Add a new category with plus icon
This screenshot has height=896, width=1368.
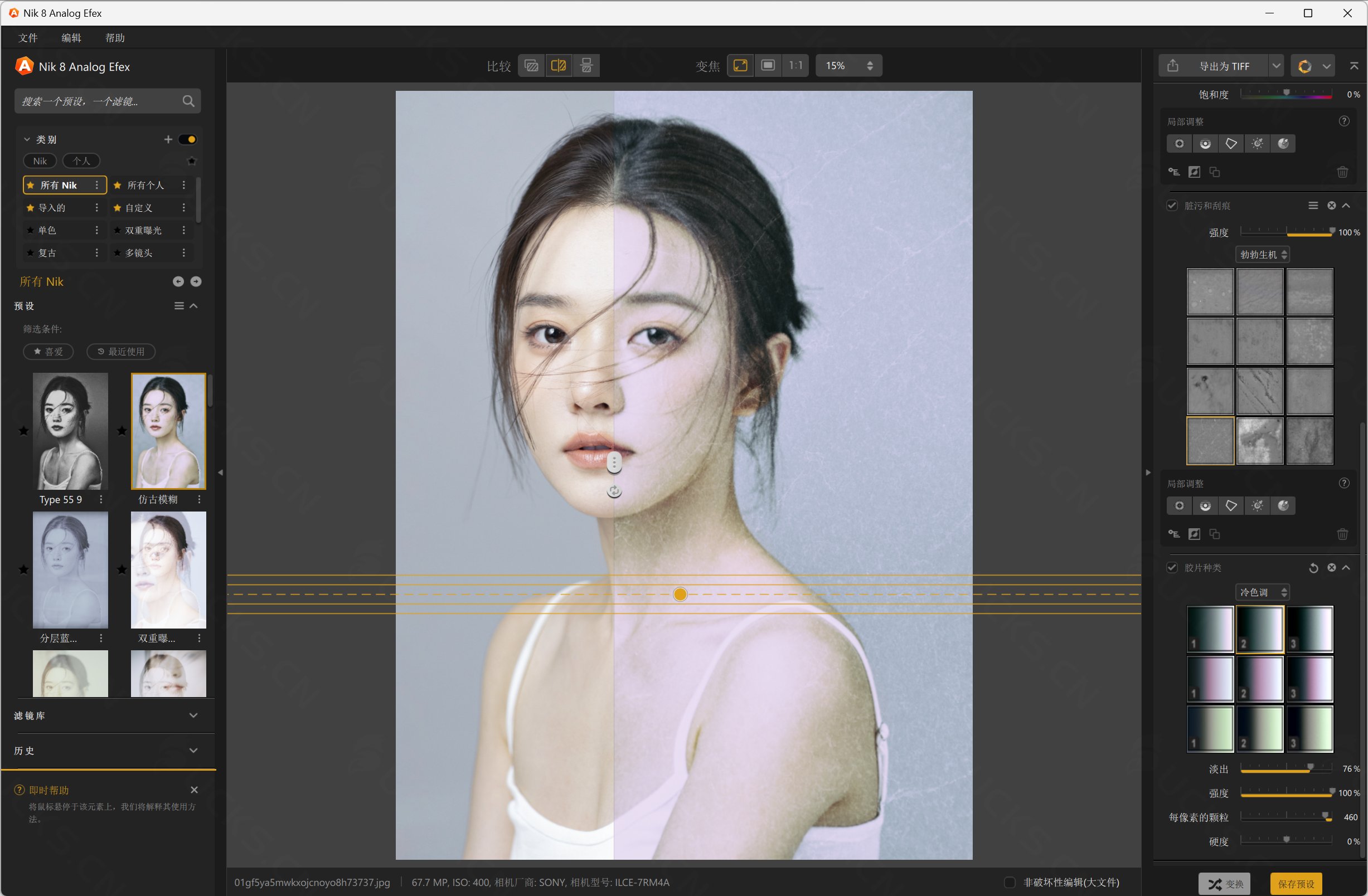pos(168,139)
